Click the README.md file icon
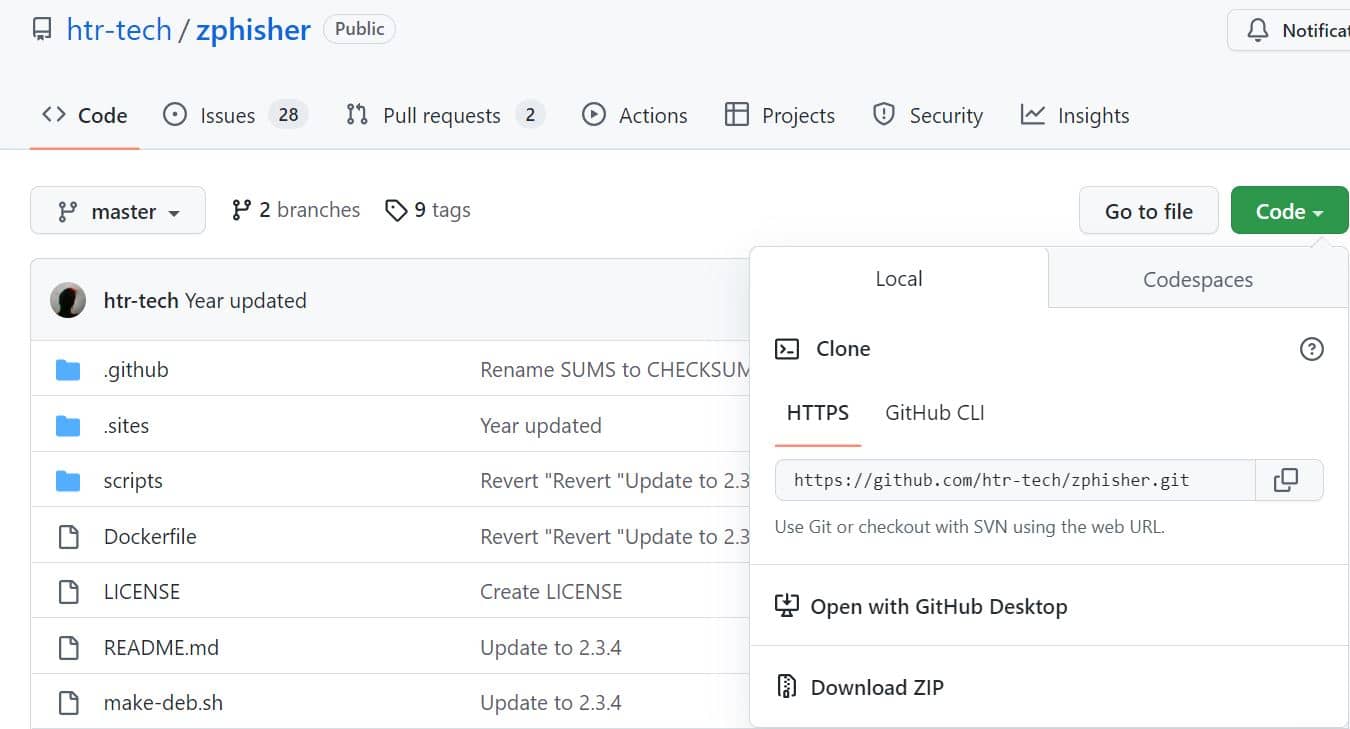This screenshot has width=1350, height=729. coord(68,648)
